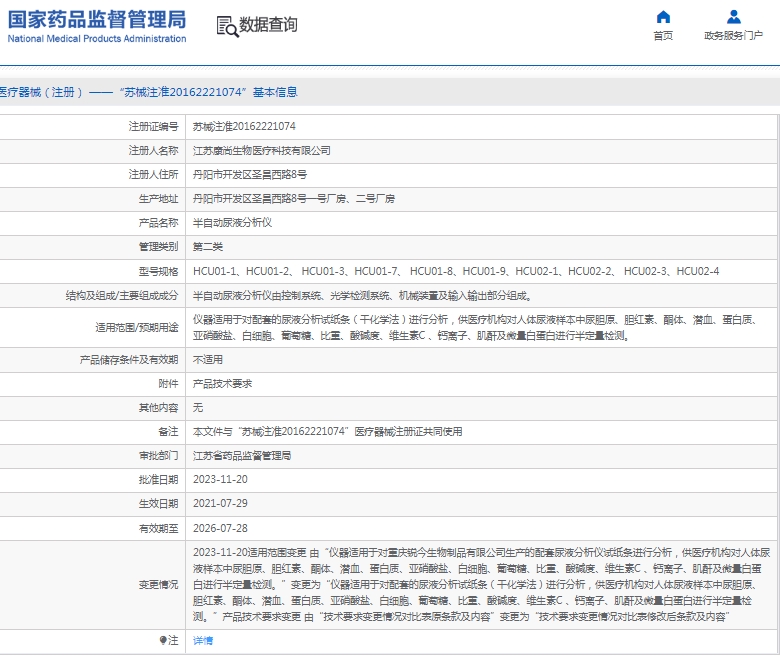Select registrant address 丹阳市开发区圣昌西路8号
Viewport: 780px width, 658px height.
250,175
